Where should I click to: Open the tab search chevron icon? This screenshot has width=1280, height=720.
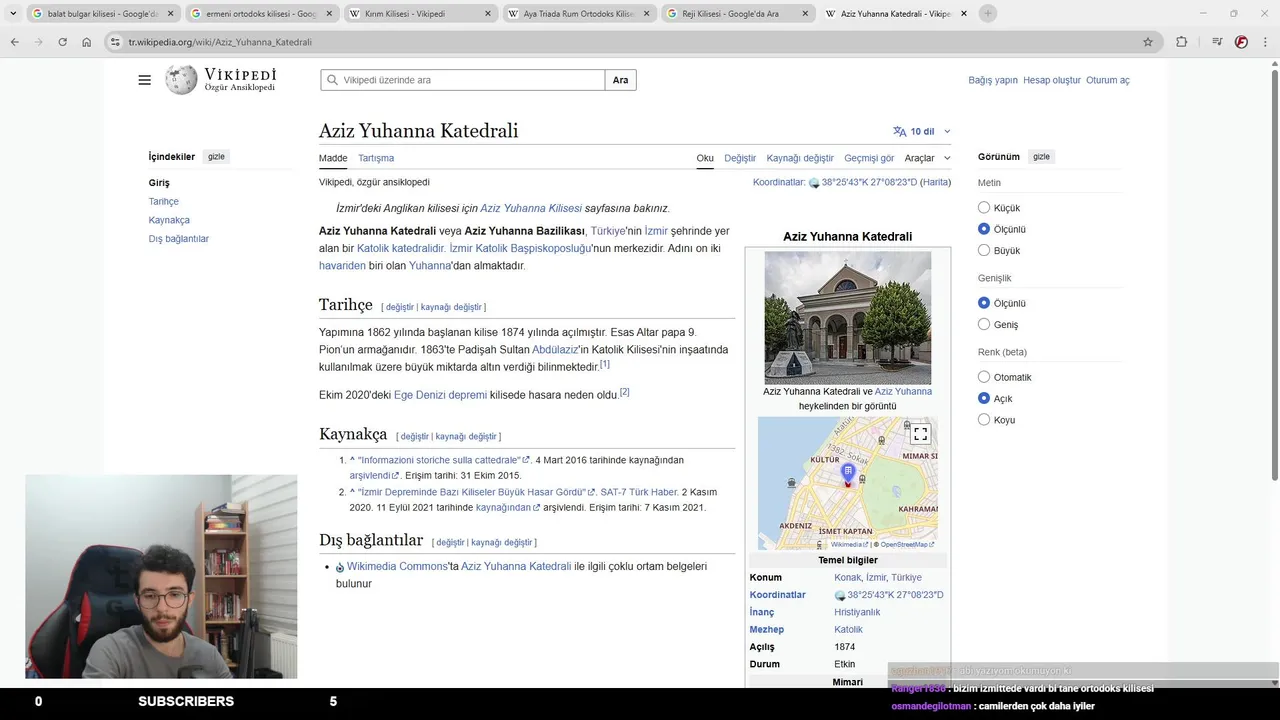click(13, 13)
